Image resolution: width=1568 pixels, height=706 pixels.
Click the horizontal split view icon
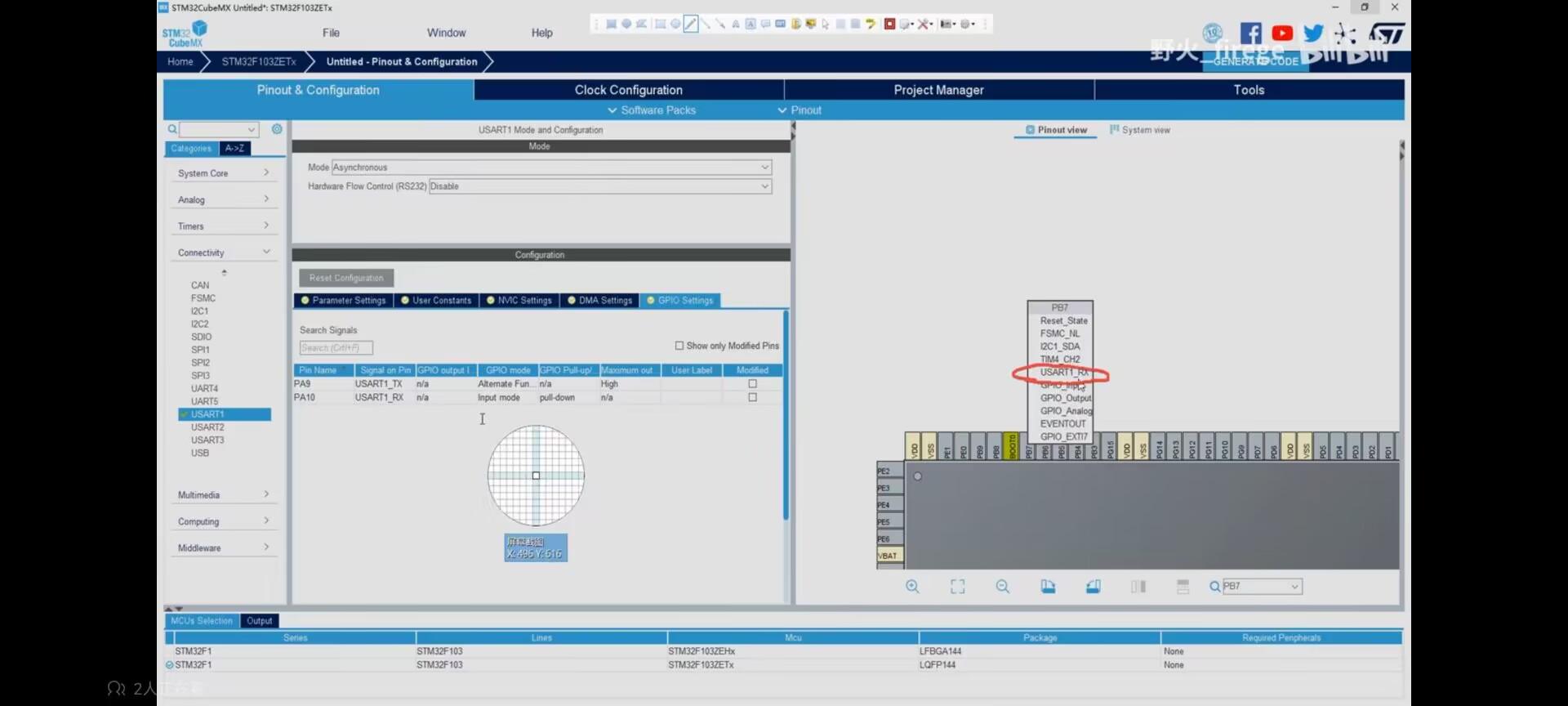coord(1183,587)
